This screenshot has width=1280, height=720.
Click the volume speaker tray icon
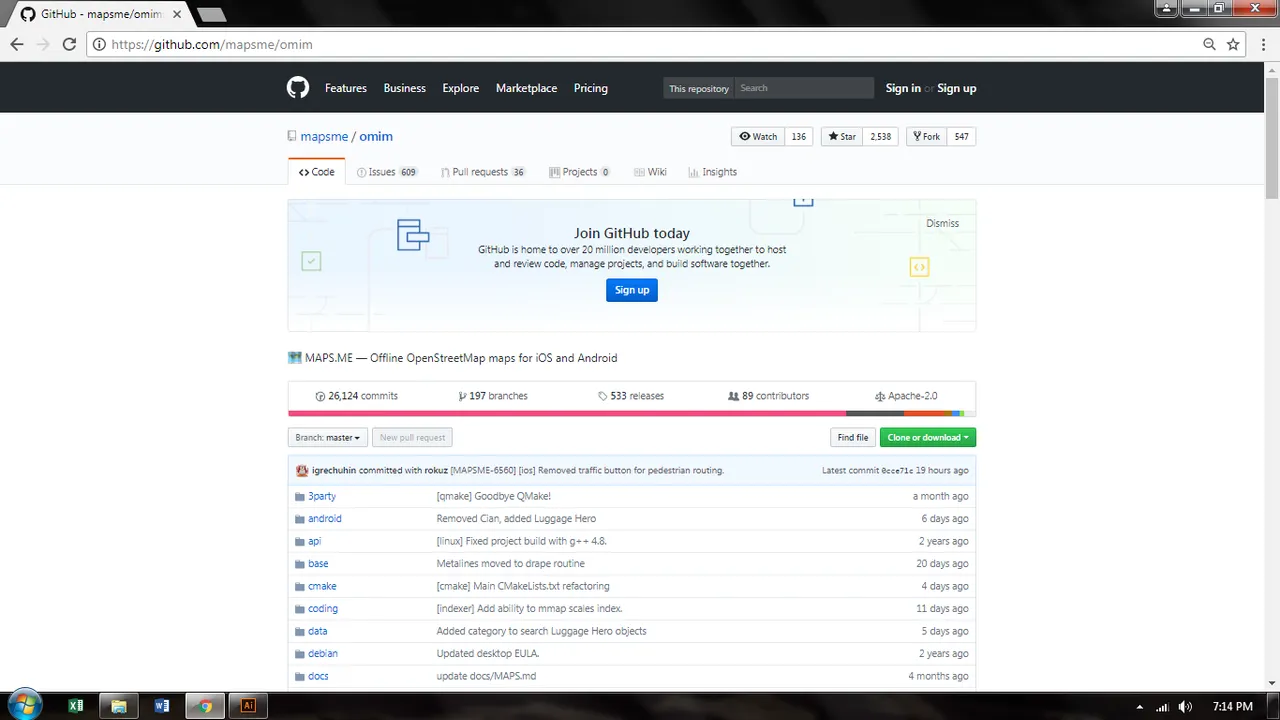click(1184, 706)
